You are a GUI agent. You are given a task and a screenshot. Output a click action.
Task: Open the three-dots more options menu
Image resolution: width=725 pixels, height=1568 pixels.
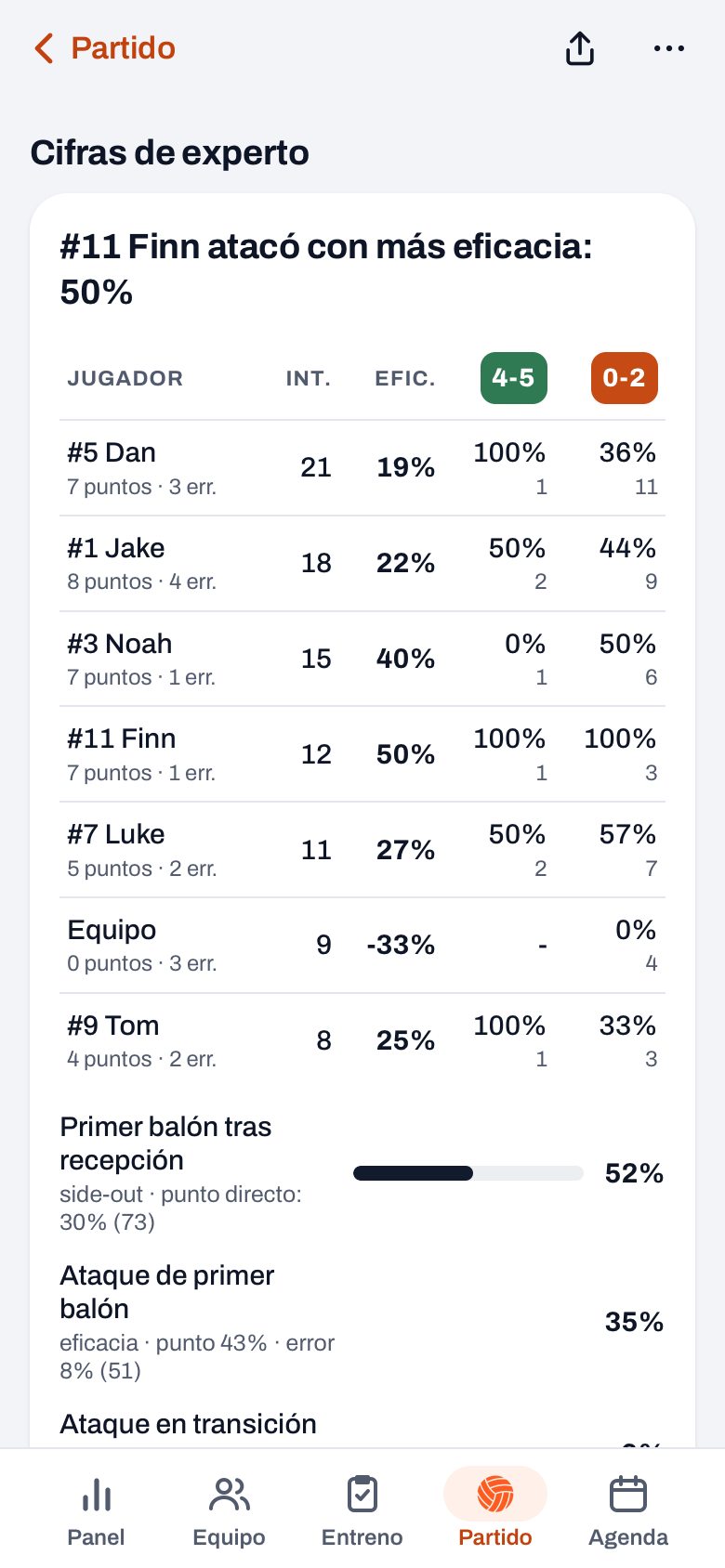[x=669, y=48]
